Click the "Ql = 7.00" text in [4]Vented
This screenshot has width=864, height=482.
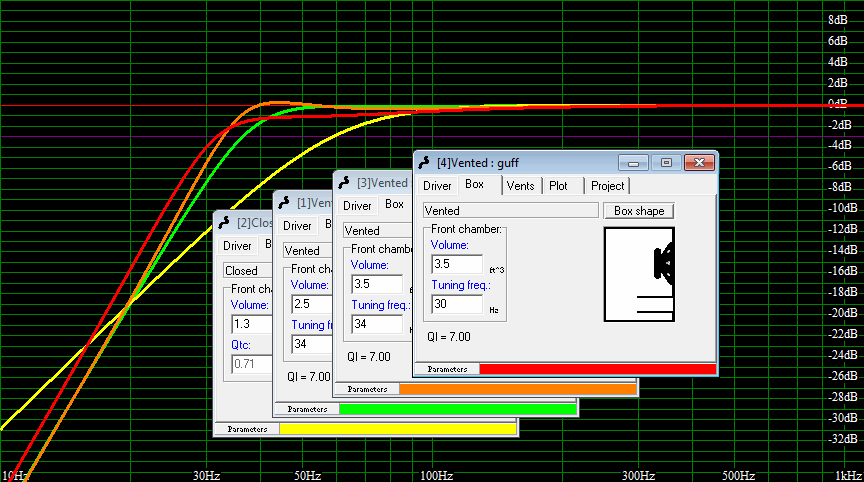[x=449, y=337]
